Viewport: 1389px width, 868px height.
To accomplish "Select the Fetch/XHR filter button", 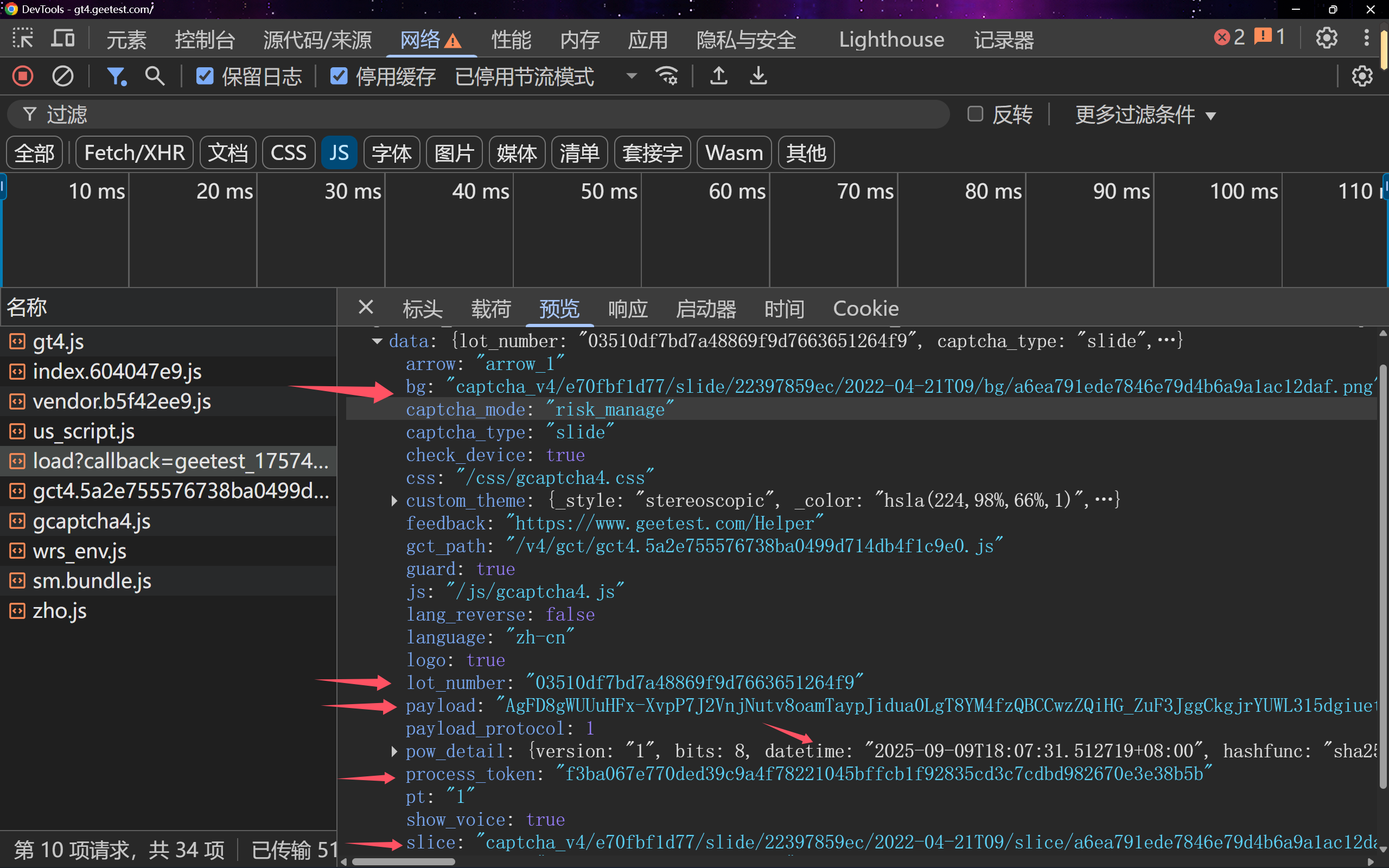I will [x=135, y=152].
